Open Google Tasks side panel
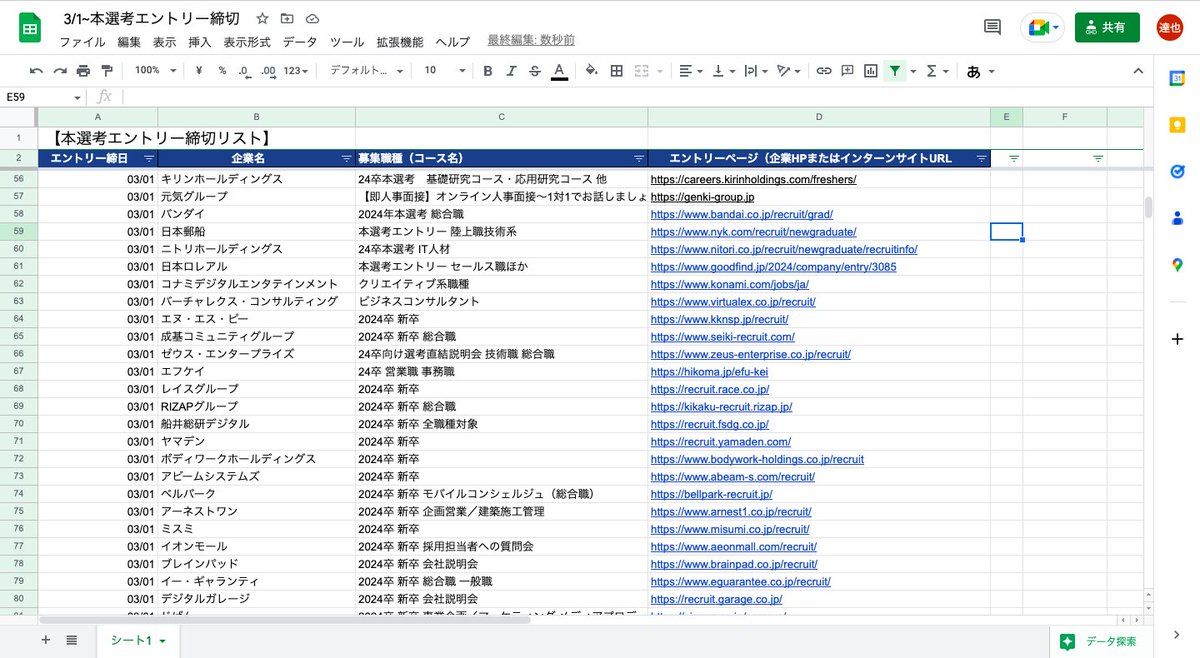The height and width of the screenshot is (658, 1200). coord(1177,171)
